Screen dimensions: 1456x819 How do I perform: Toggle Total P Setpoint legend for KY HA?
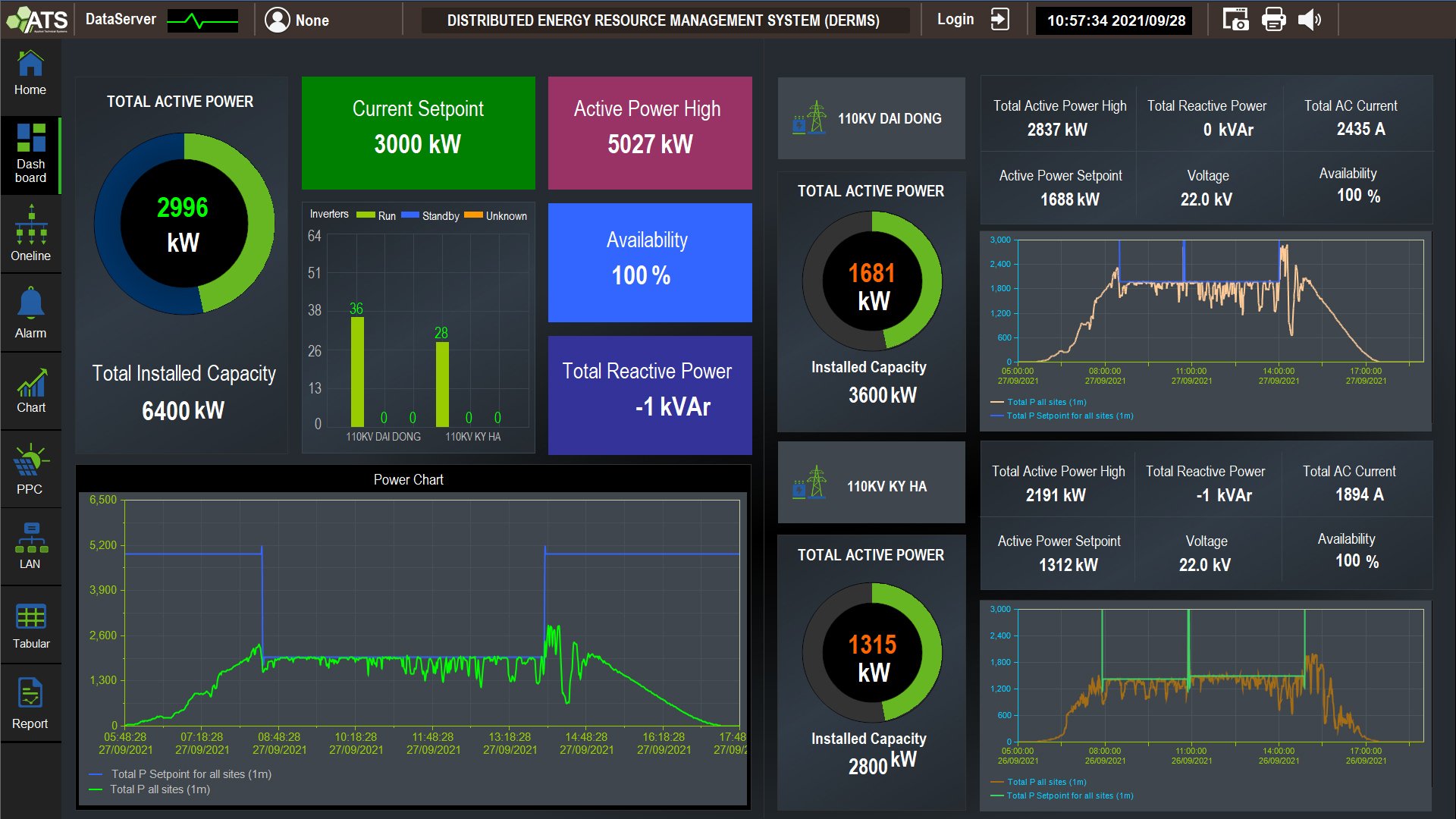point(1062,795)
